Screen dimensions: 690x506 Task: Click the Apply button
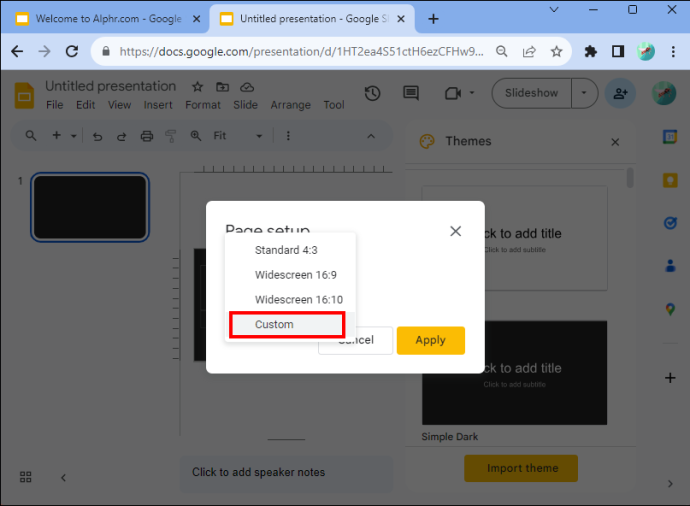[x=430, y=340]
